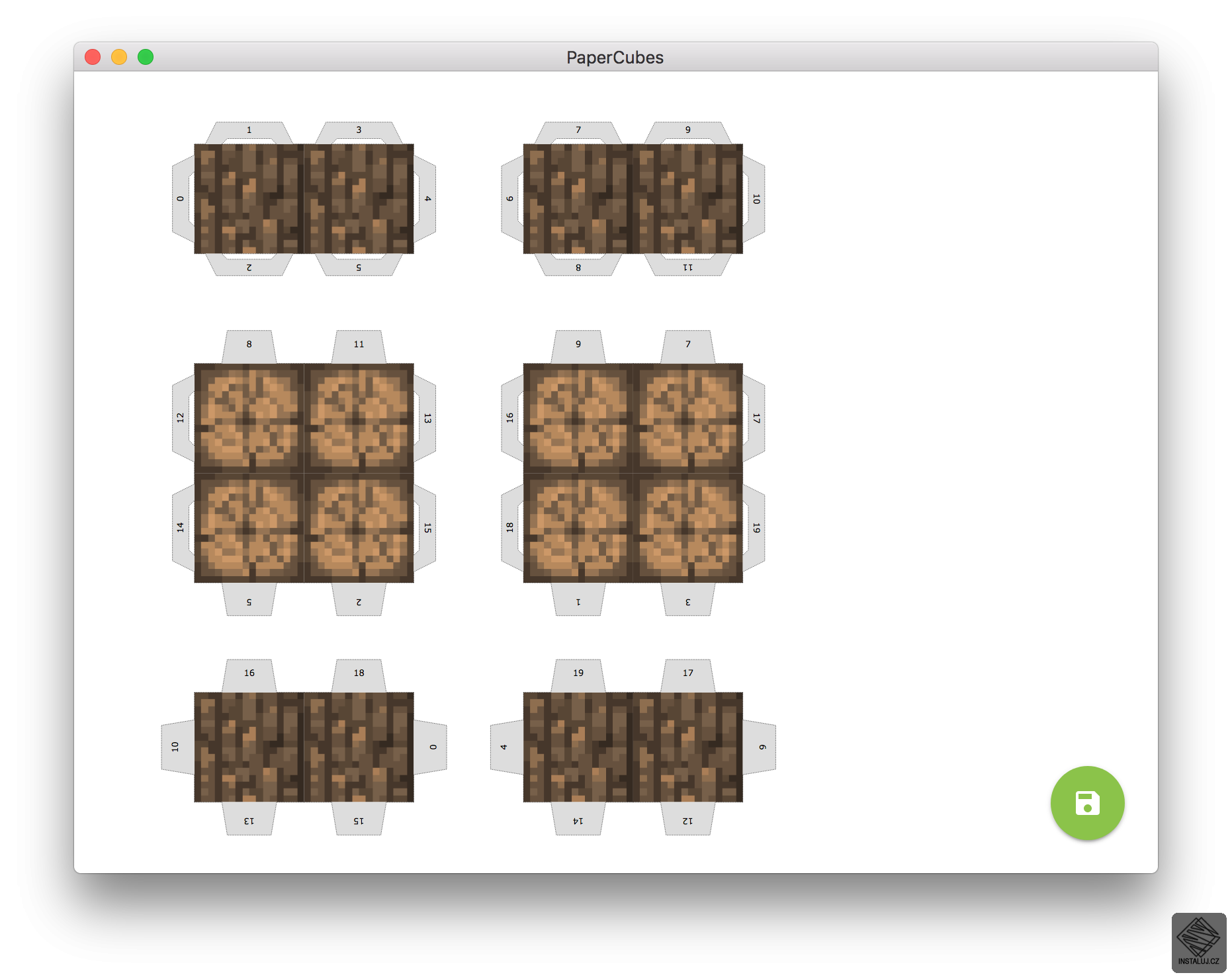Select bark net with top tabs 19 and 17

633,747
